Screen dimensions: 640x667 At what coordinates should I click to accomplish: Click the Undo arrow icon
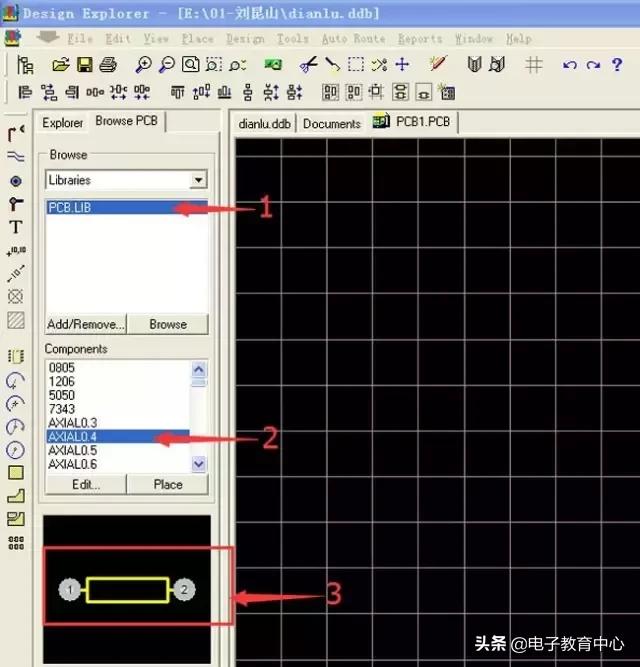coord(570,65)
